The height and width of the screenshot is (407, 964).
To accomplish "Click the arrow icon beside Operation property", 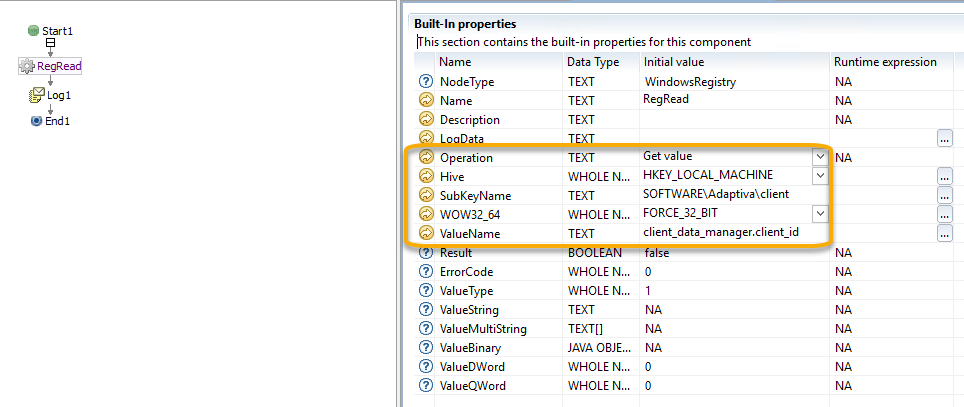I will point(425,157).
